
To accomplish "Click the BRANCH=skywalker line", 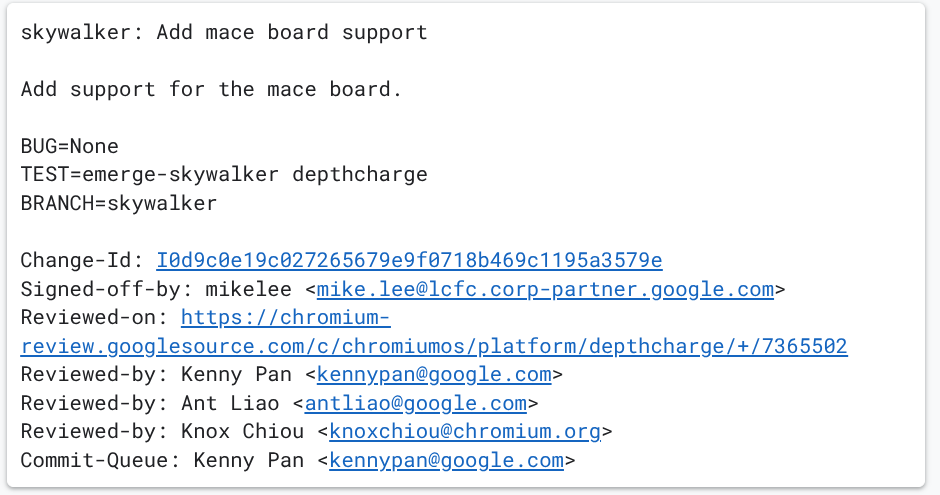I will click(x=119, y=204).
